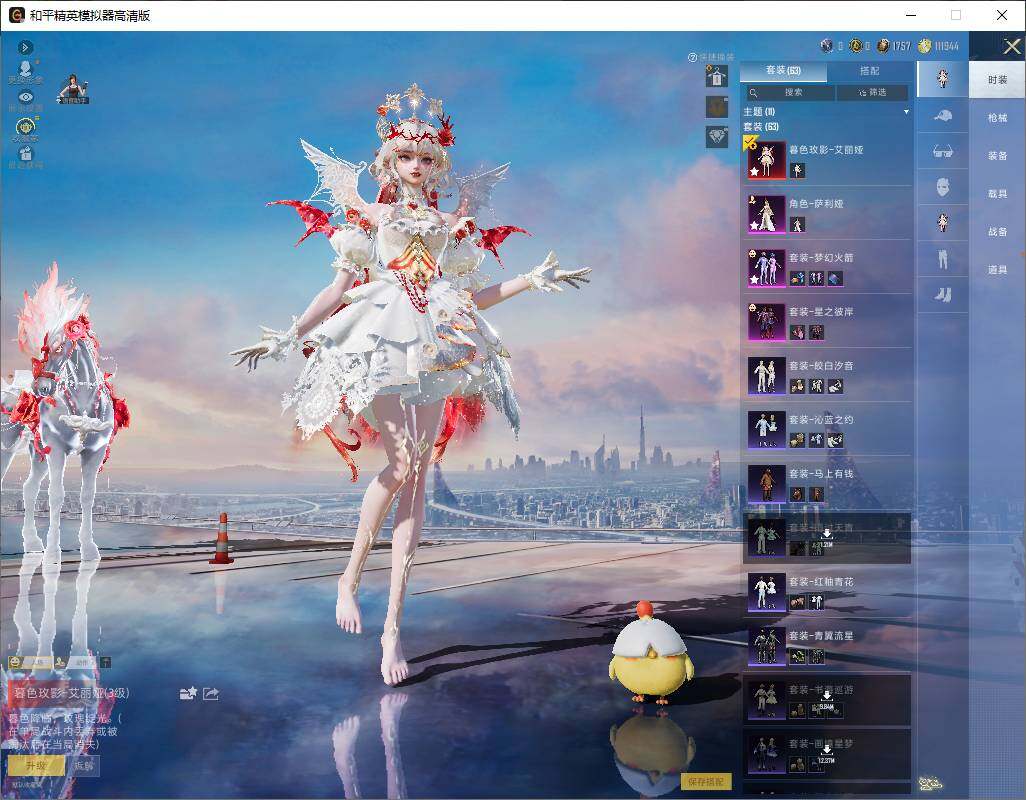Screen dimensions: 1026x800
Task: Switch to the 搭配 tab
Action: [870, 71]
